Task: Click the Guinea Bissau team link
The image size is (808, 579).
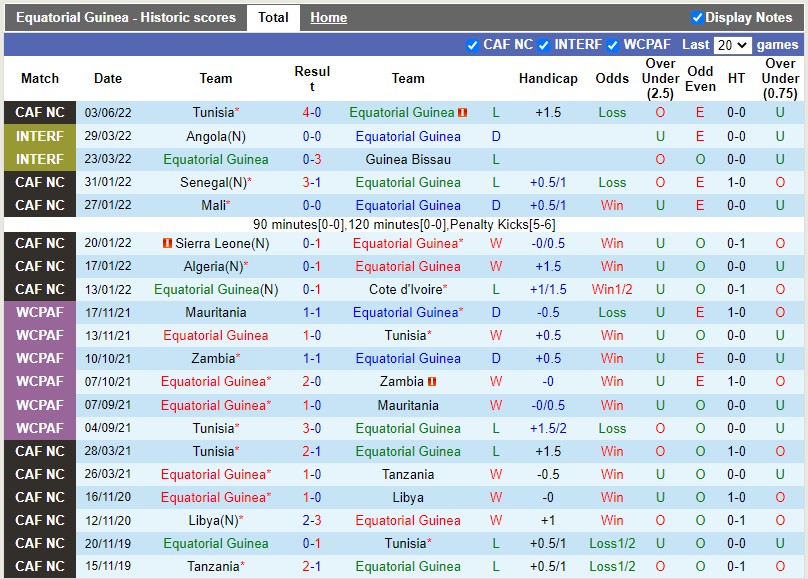Action: click(x=408, y=159)
